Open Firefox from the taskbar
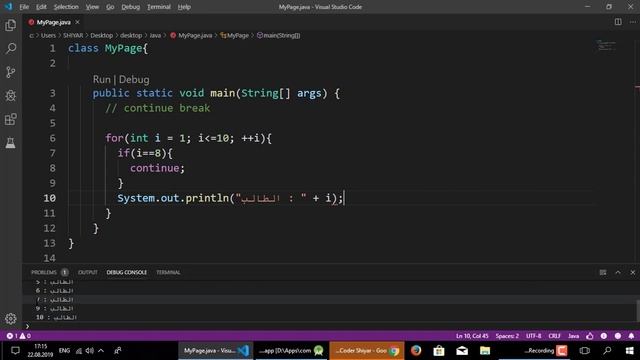The width and height of the screenshot is (640, 360). 416,351
